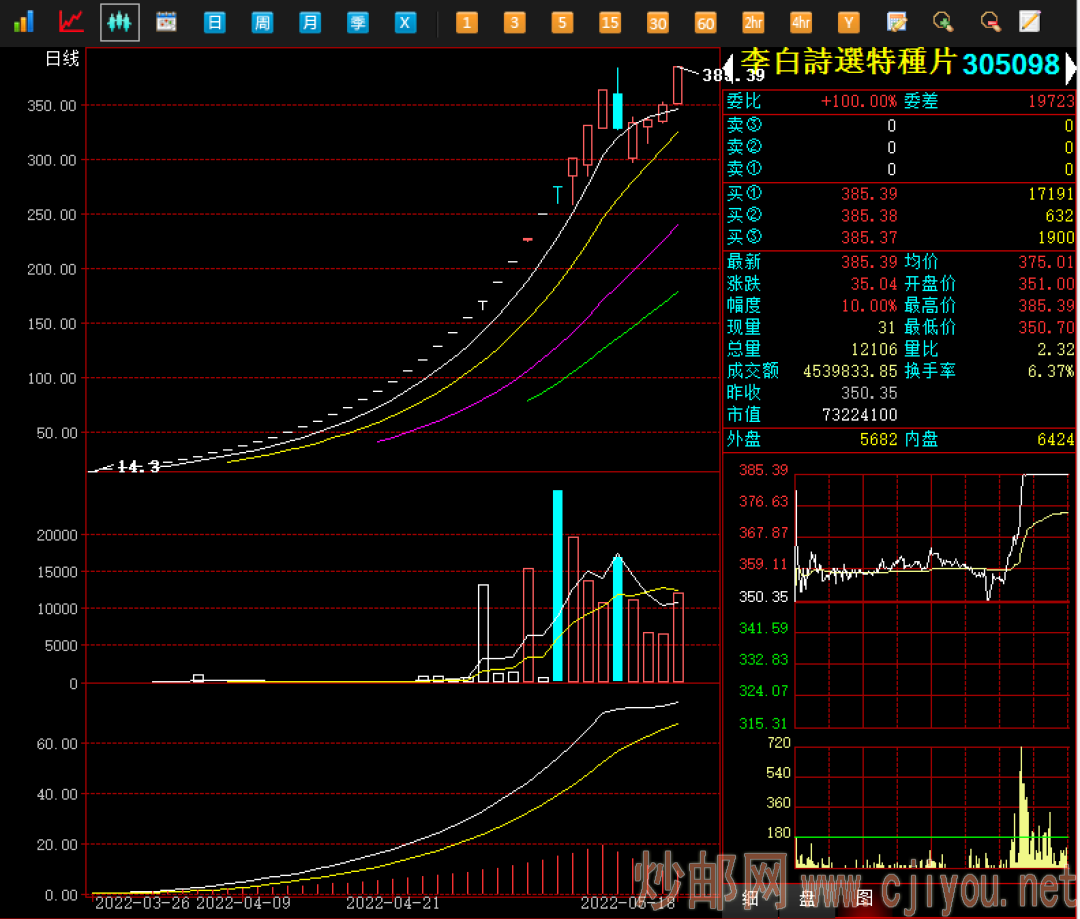This screenshot has width=1080, height=919.
Task: Switch to monthly period 月 button
Action: click(311, 22)
